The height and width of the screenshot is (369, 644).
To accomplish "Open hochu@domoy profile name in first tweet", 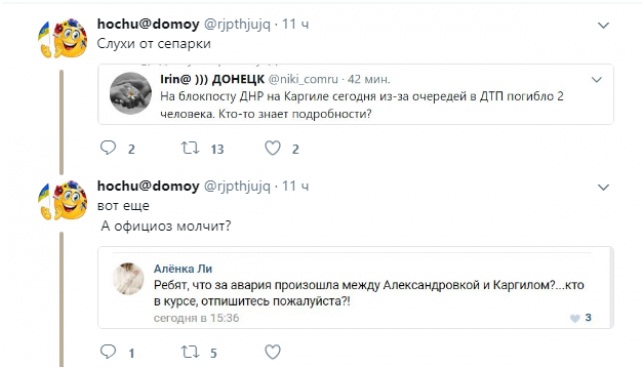I will [148, 24].
